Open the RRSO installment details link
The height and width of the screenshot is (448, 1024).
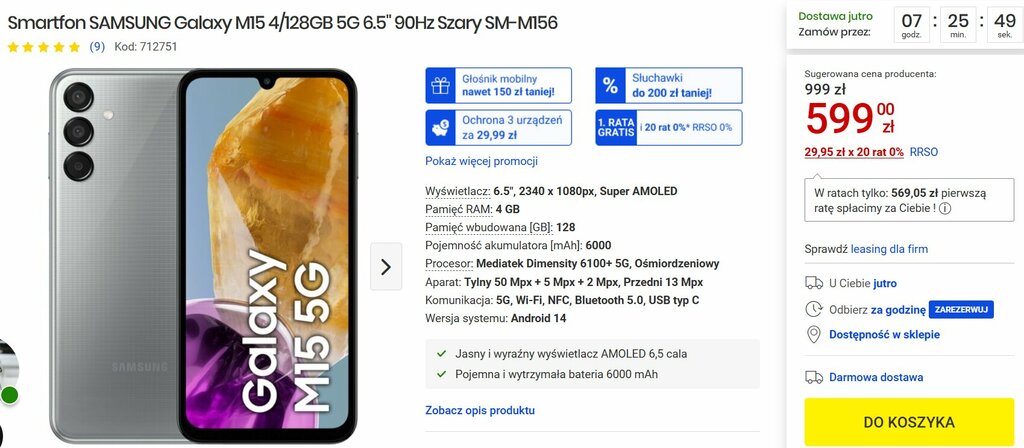[923, 152]
